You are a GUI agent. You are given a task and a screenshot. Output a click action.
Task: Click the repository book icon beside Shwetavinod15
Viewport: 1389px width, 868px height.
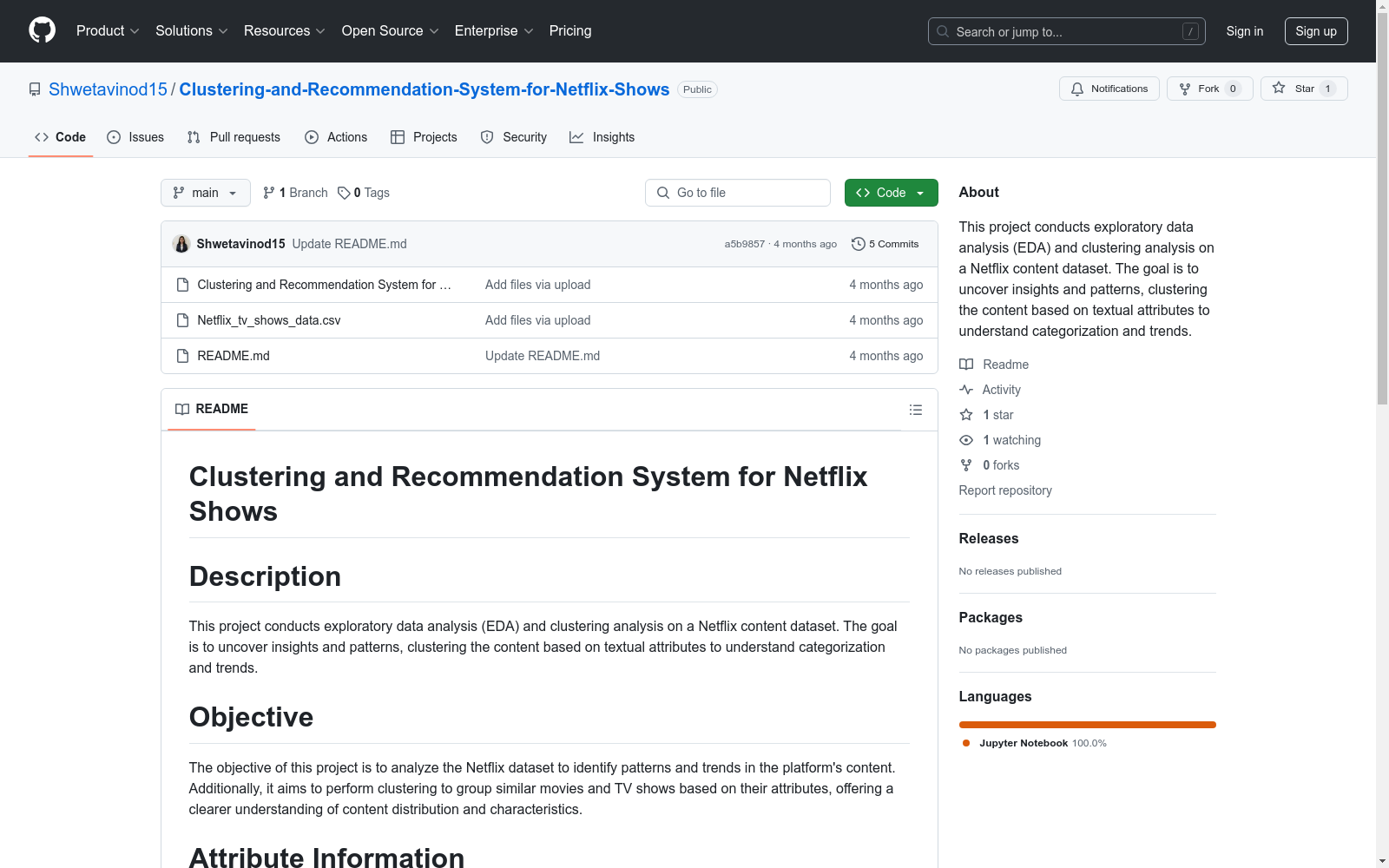(35, 89)
